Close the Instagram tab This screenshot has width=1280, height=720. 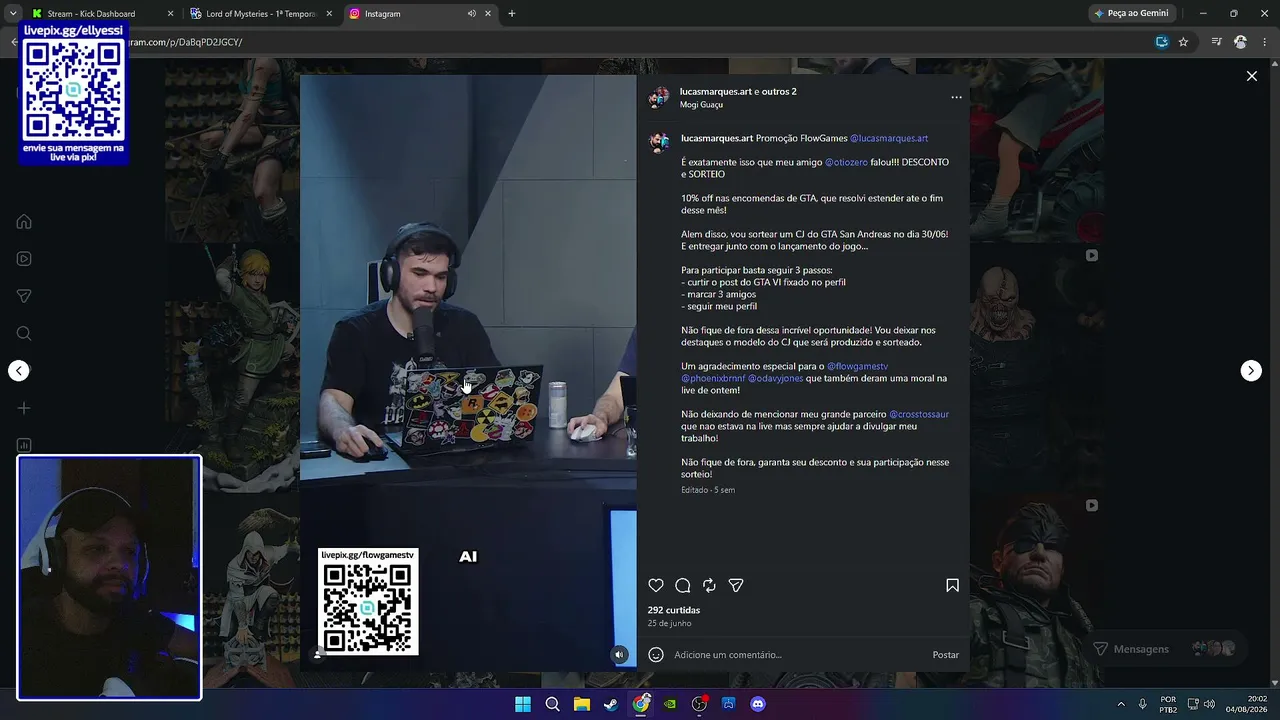pyautogui.click(x=488, y=14)
